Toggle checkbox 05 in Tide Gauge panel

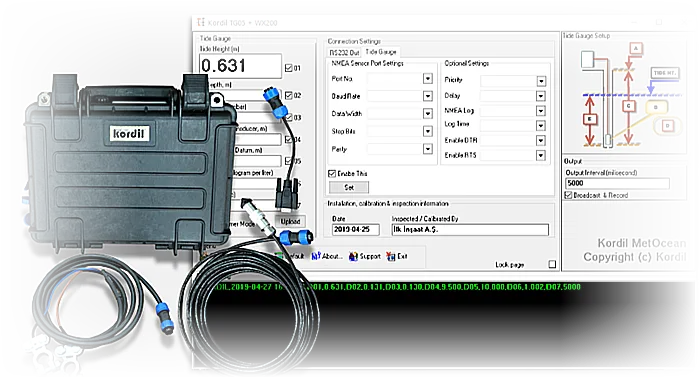(x=289, y=161)
